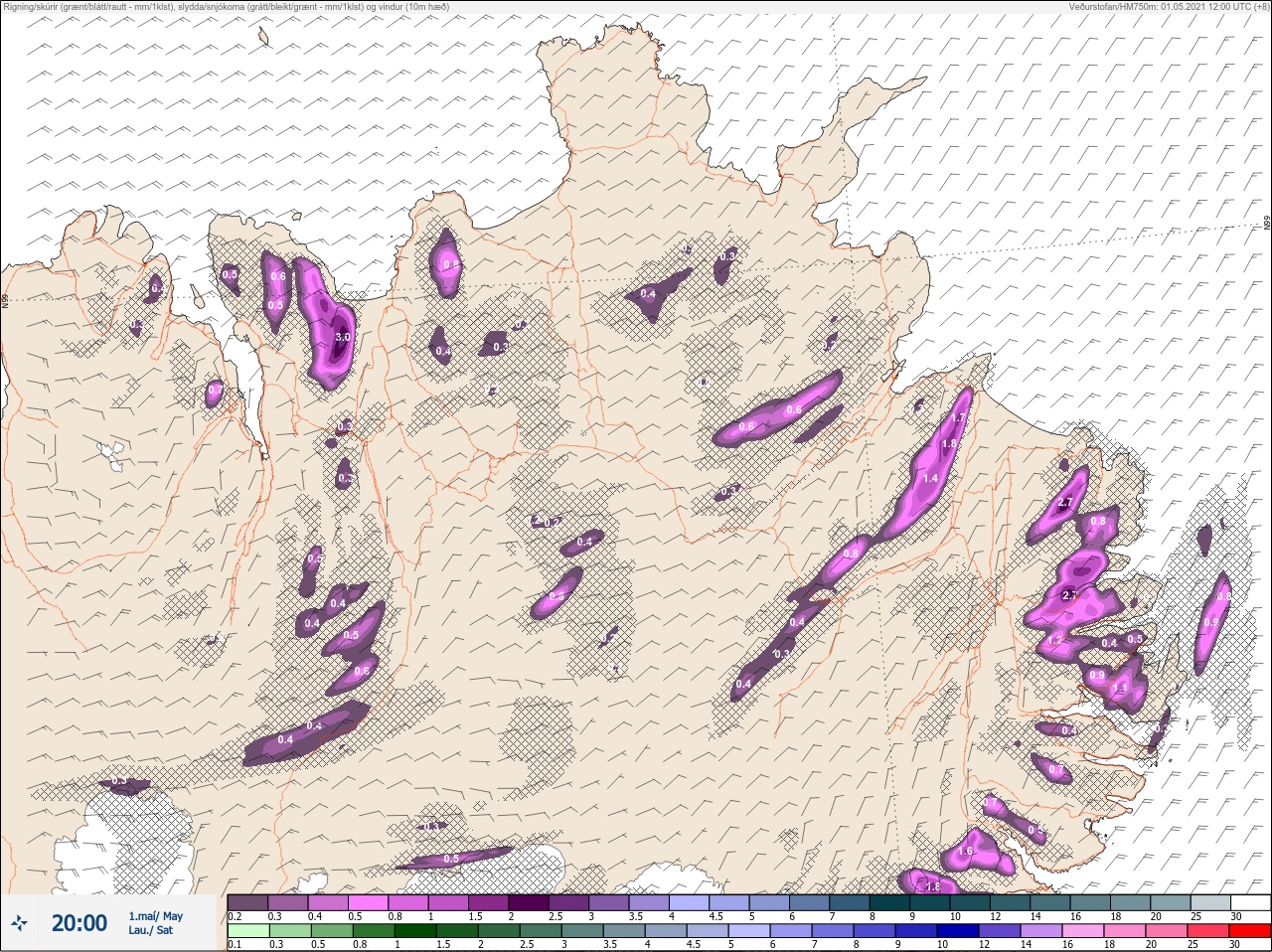1272x952 pixels.
Task: Click the 1.4 precipitation value on the map
Action: click(931, 478)
